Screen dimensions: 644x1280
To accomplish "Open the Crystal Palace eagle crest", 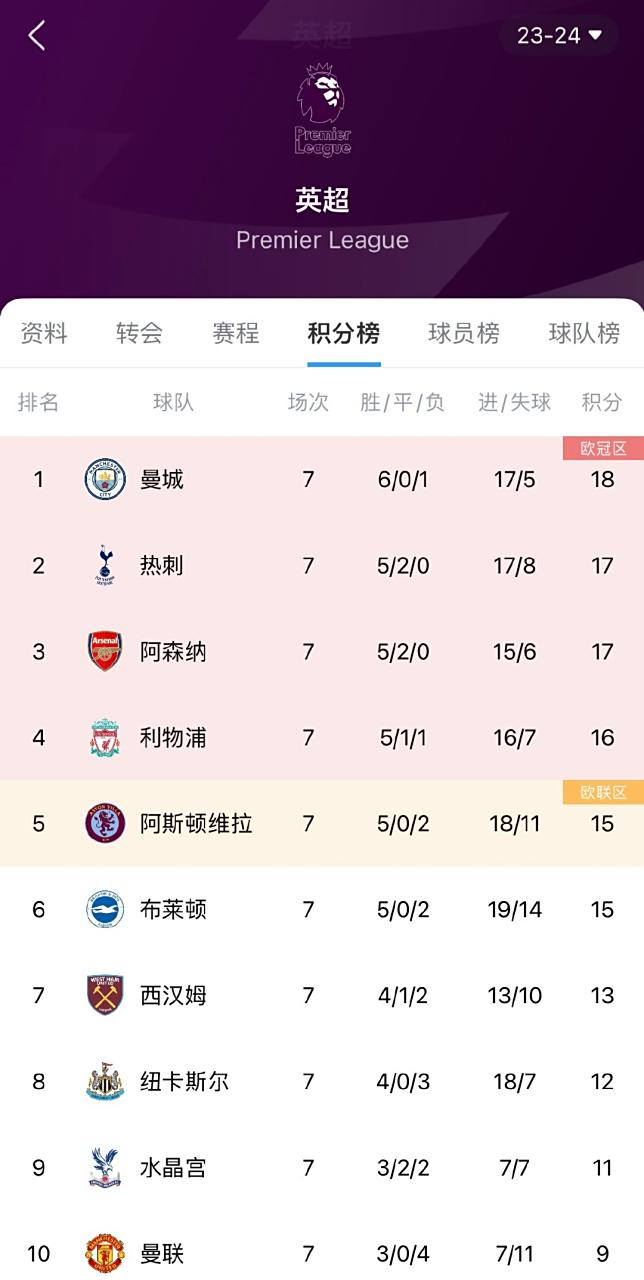I will (x=103, y=1167).
